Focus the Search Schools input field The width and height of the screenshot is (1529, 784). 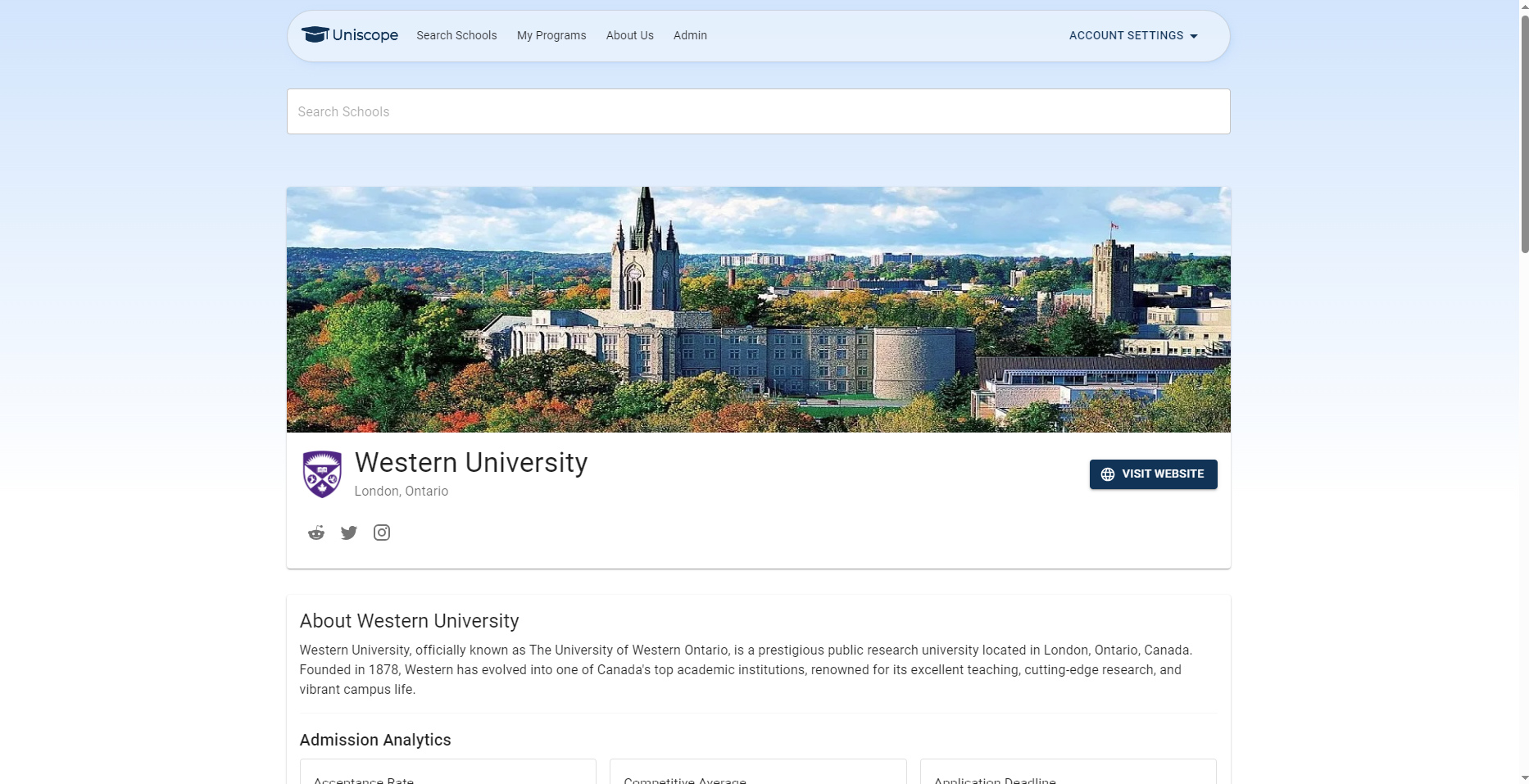[x=758, y=111]
